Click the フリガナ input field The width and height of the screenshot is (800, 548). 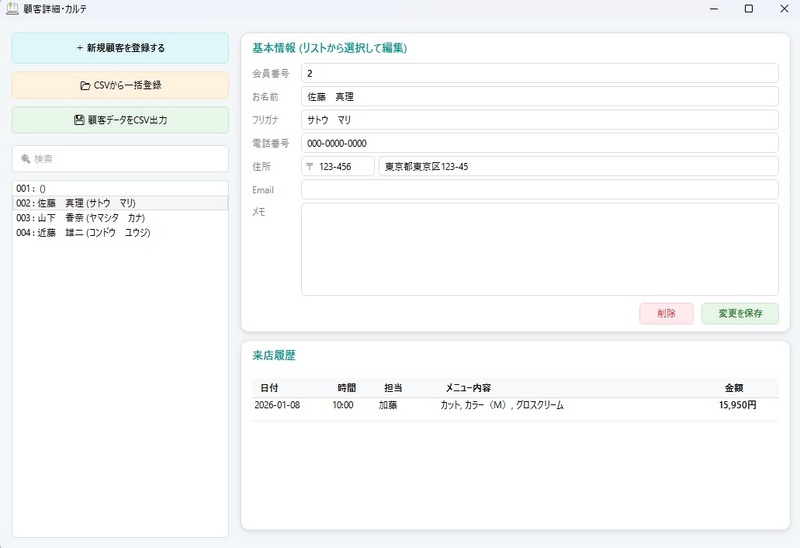coord(539,120)
